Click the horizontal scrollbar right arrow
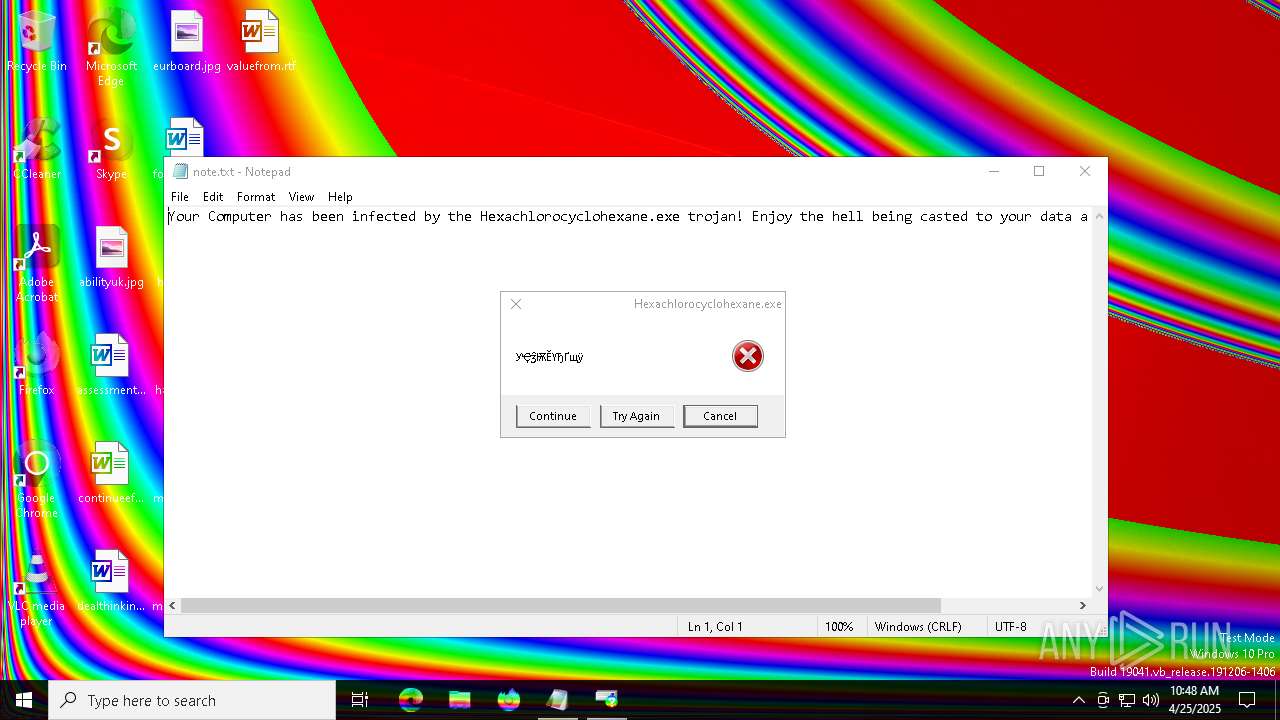The height and width of the screenshot is (720, 1280). pos(1082,605)
